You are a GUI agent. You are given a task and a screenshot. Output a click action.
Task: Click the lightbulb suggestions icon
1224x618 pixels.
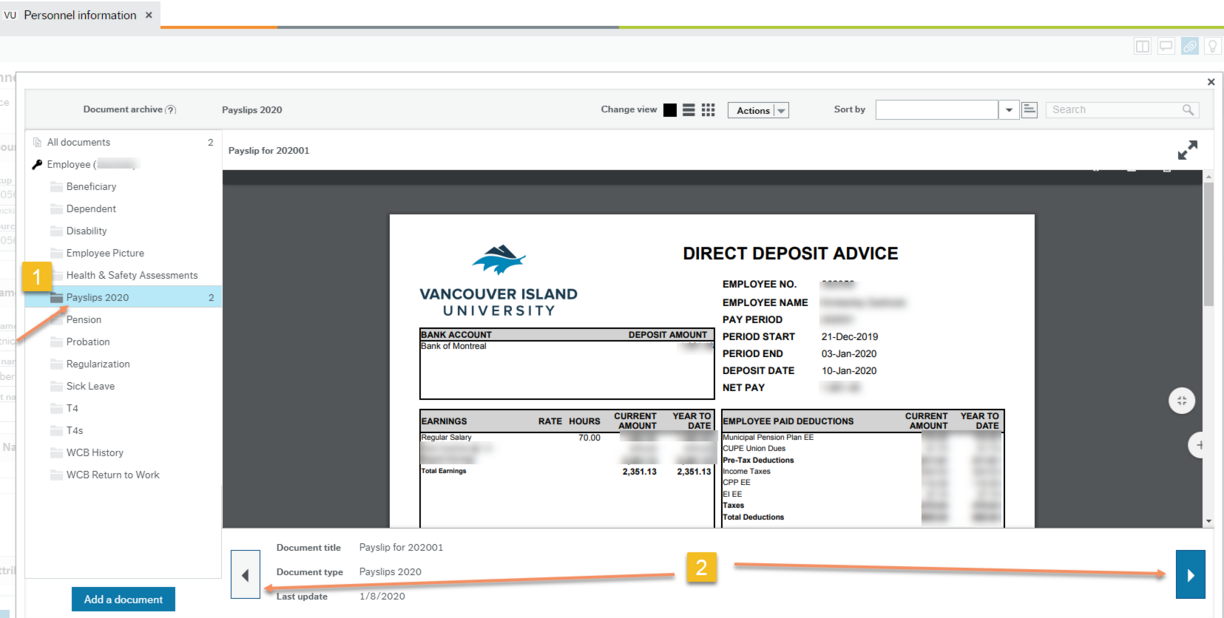[1211, 45]
